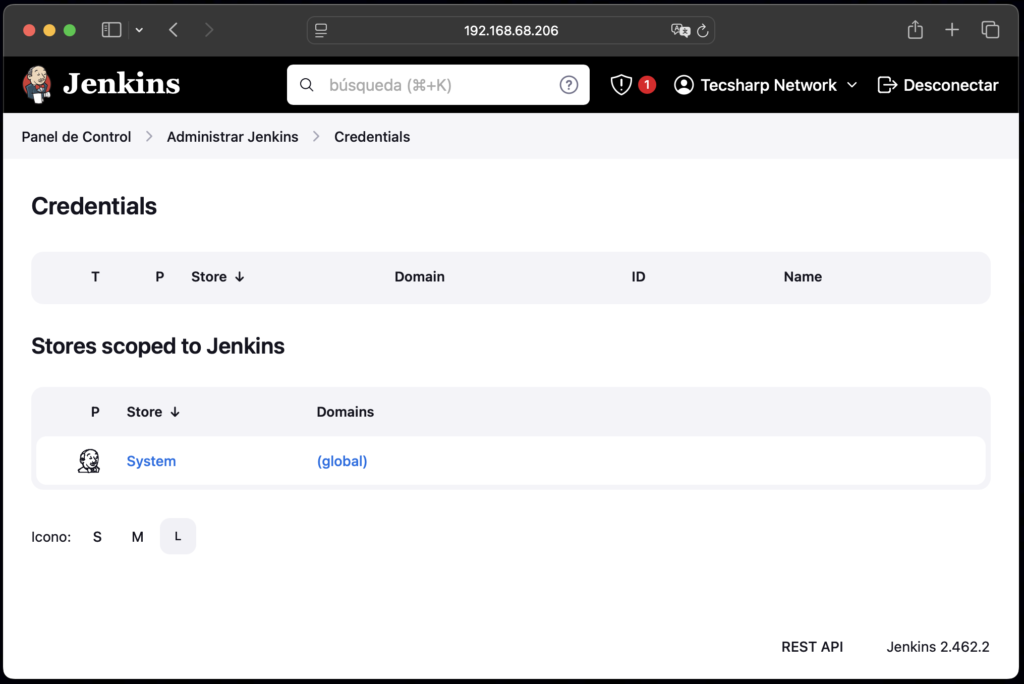
Task: Click the Desconectar logout icon
Action: point(887,85)
